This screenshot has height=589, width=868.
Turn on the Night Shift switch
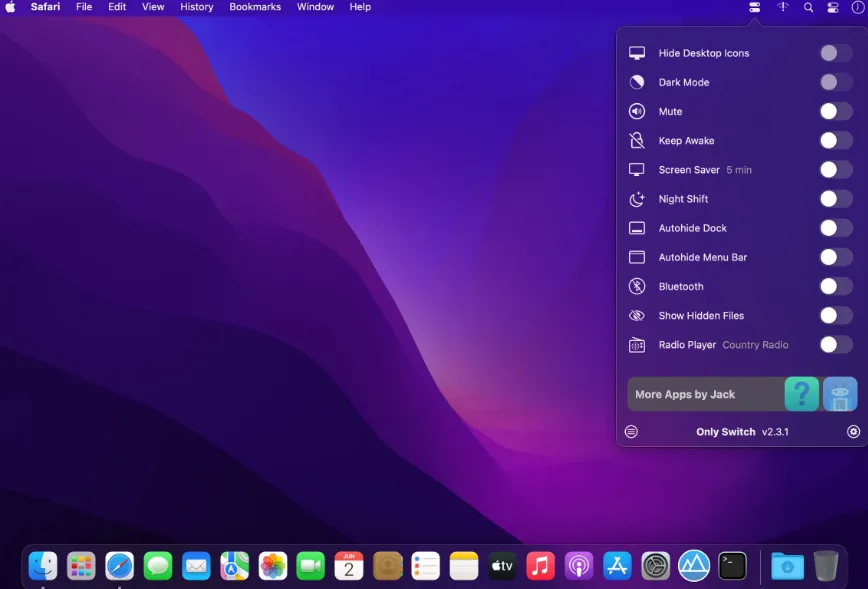pyautogui.click(x=836, y=199)
